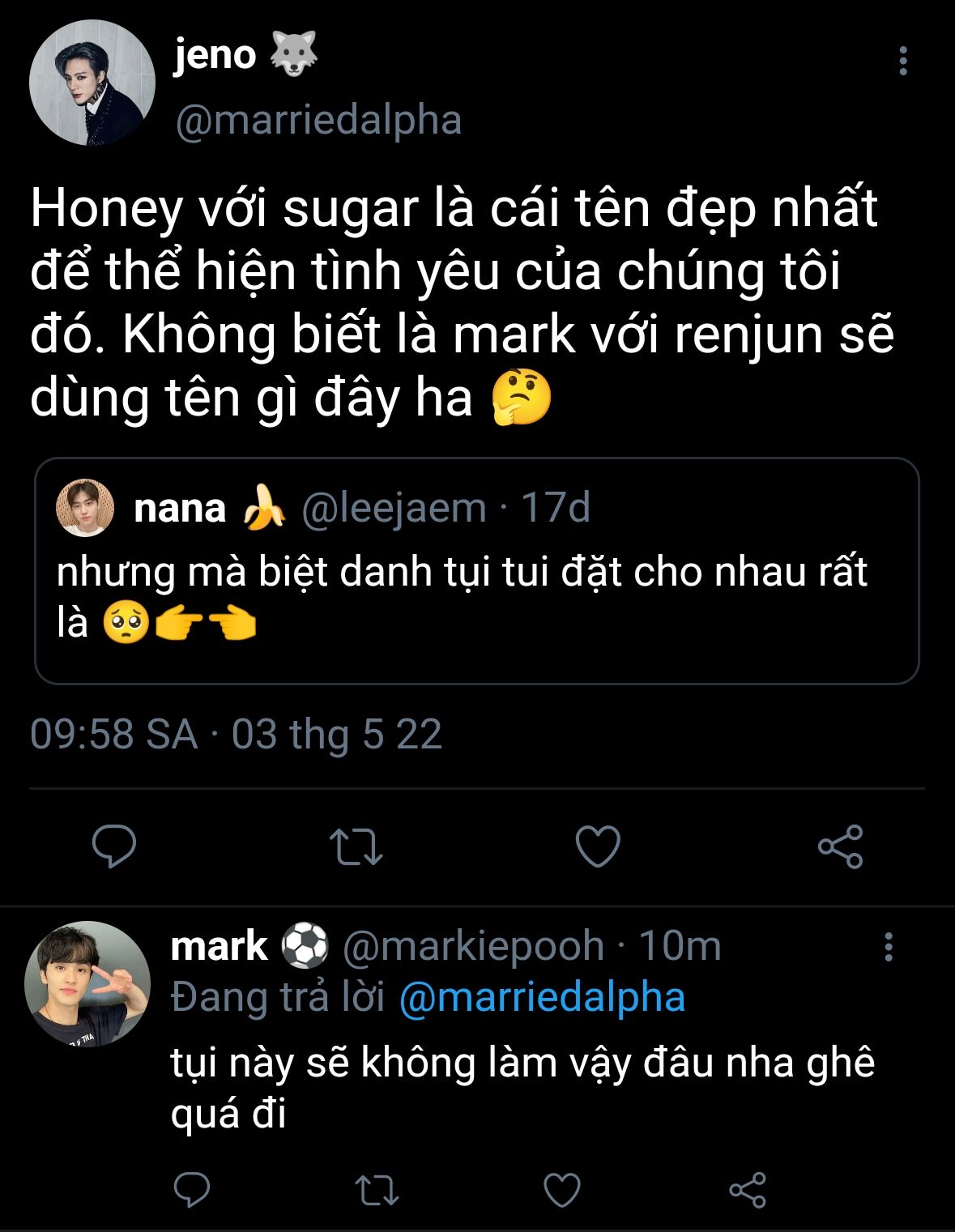Open the @markiepooh handle

(x=473, y=946)
